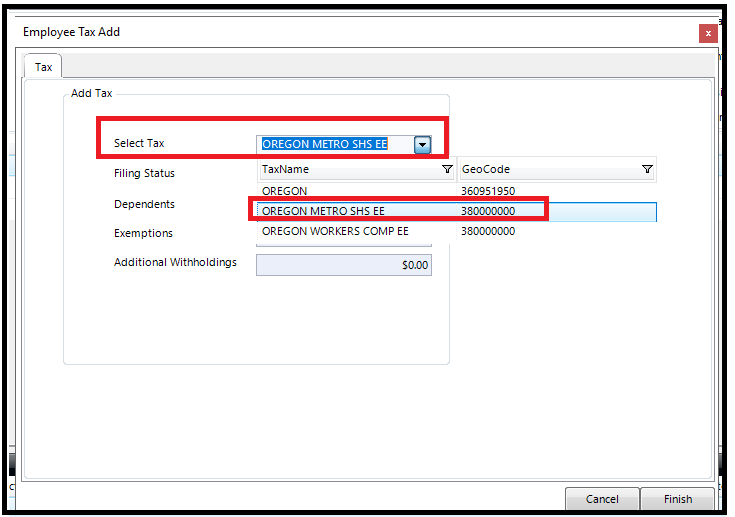Image resolution: width=735 pixels, height=517 pixels.
Task: Click the GeoCode of OREGON WORKERS COMP EE
Action: coord(488,231)
